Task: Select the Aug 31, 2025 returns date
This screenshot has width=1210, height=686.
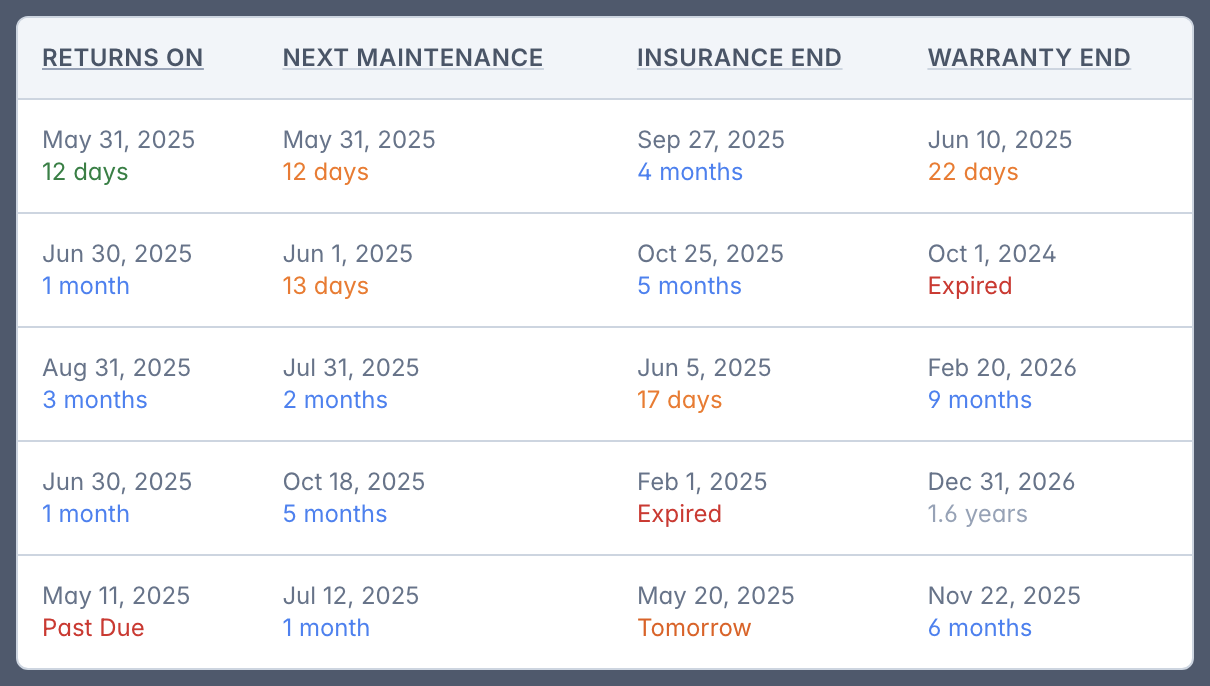Action: tap(116, 368)
